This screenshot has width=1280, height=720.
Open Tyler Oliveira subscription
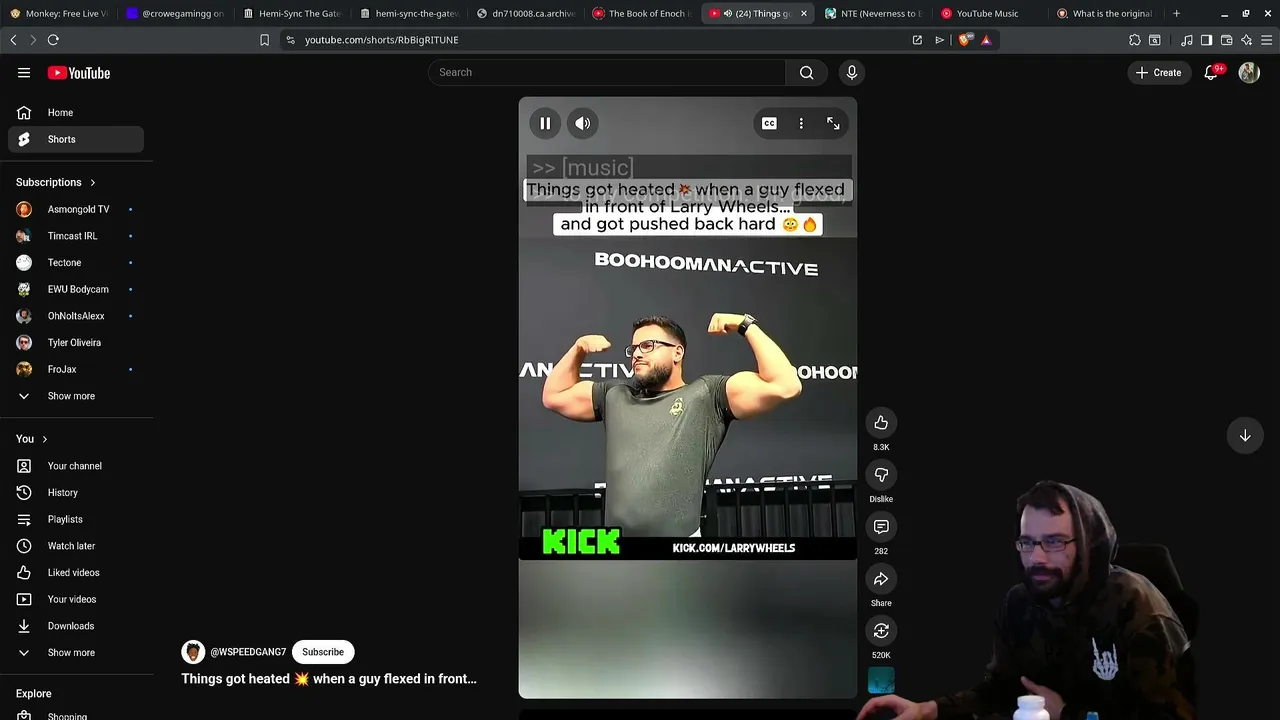pyautogui.click(x=76, y=343)
